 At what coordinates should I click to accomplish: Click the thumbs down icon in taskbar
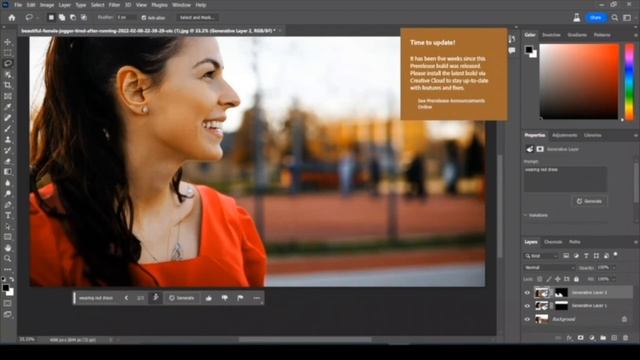(224, 298)
